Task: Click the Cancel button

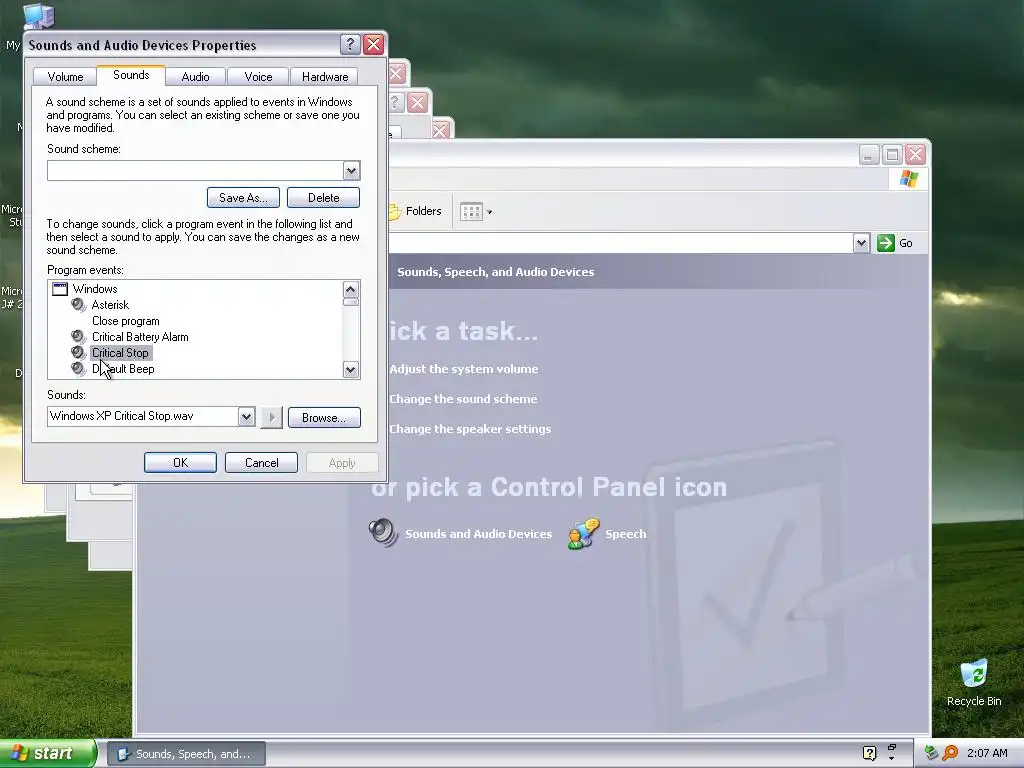Action: point(261,463)
